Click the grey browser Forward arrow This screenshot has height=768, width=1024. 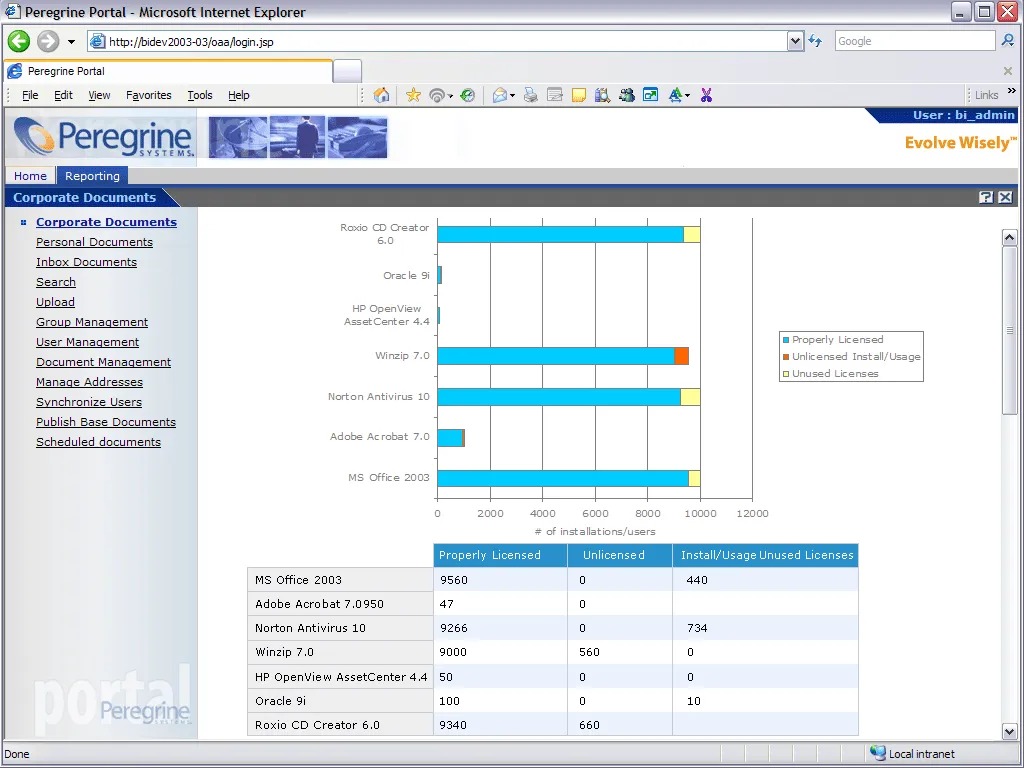coord(48,41)
